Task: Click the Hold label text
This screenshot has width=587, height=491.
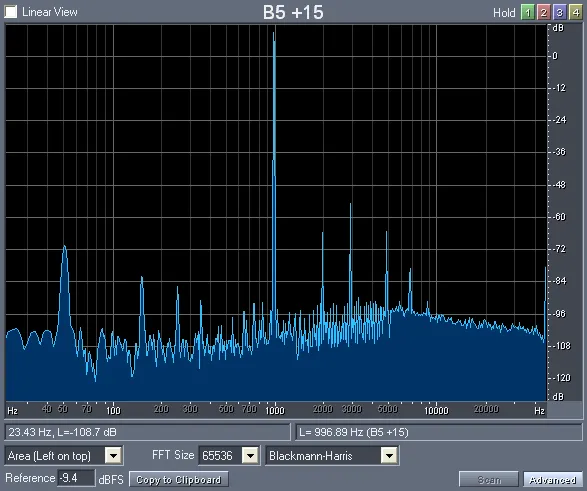Action: (x=504, y=13)
